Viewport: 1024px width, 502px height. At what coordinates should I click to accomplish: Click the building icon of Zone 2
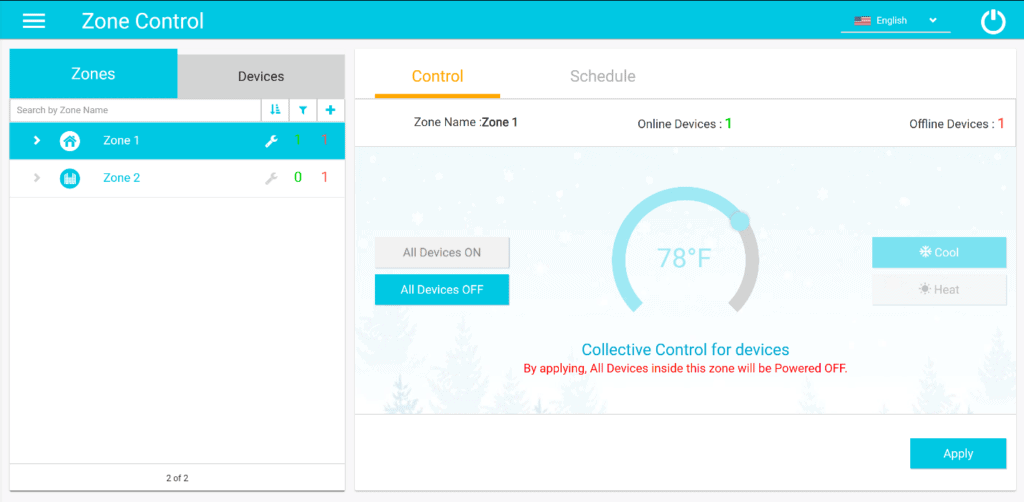70,178
